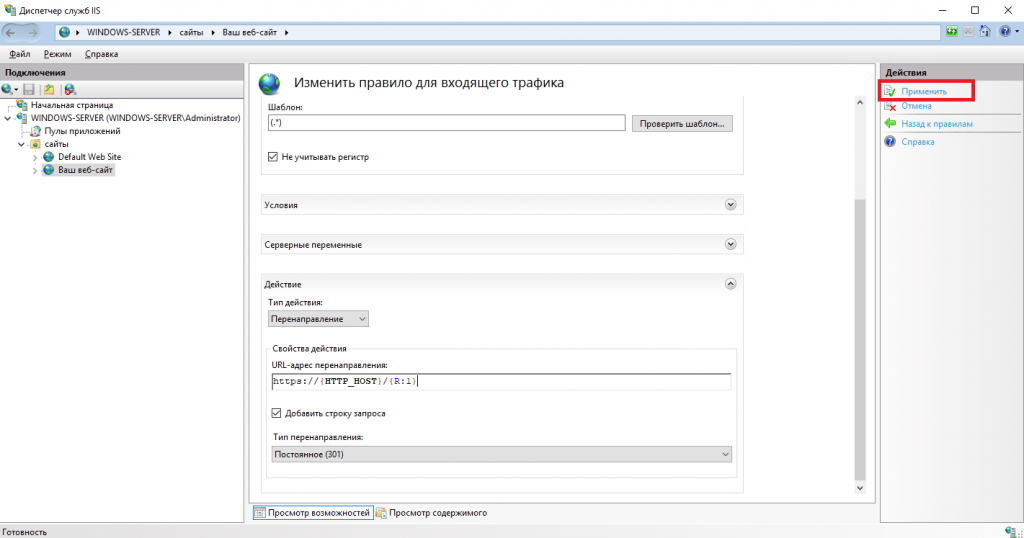Click the Пулы приложений icon
The width and height of the screenshot is (1024, 538).
click(36, 131)
